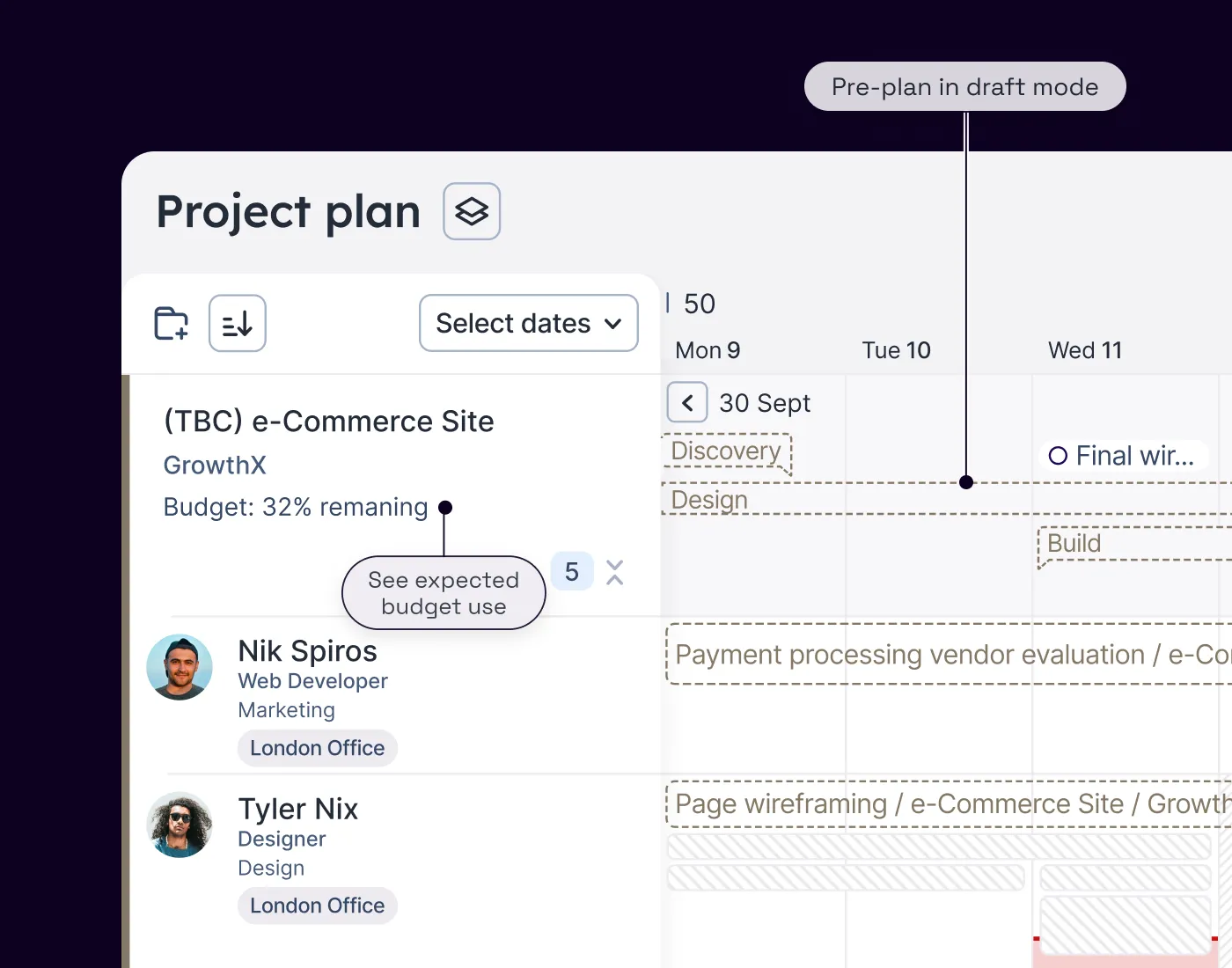Image resolution: width=1232 pixels, height=968 pixels.
Task: Navigate back with the 30 Sept left chevron
Action: 687,402
